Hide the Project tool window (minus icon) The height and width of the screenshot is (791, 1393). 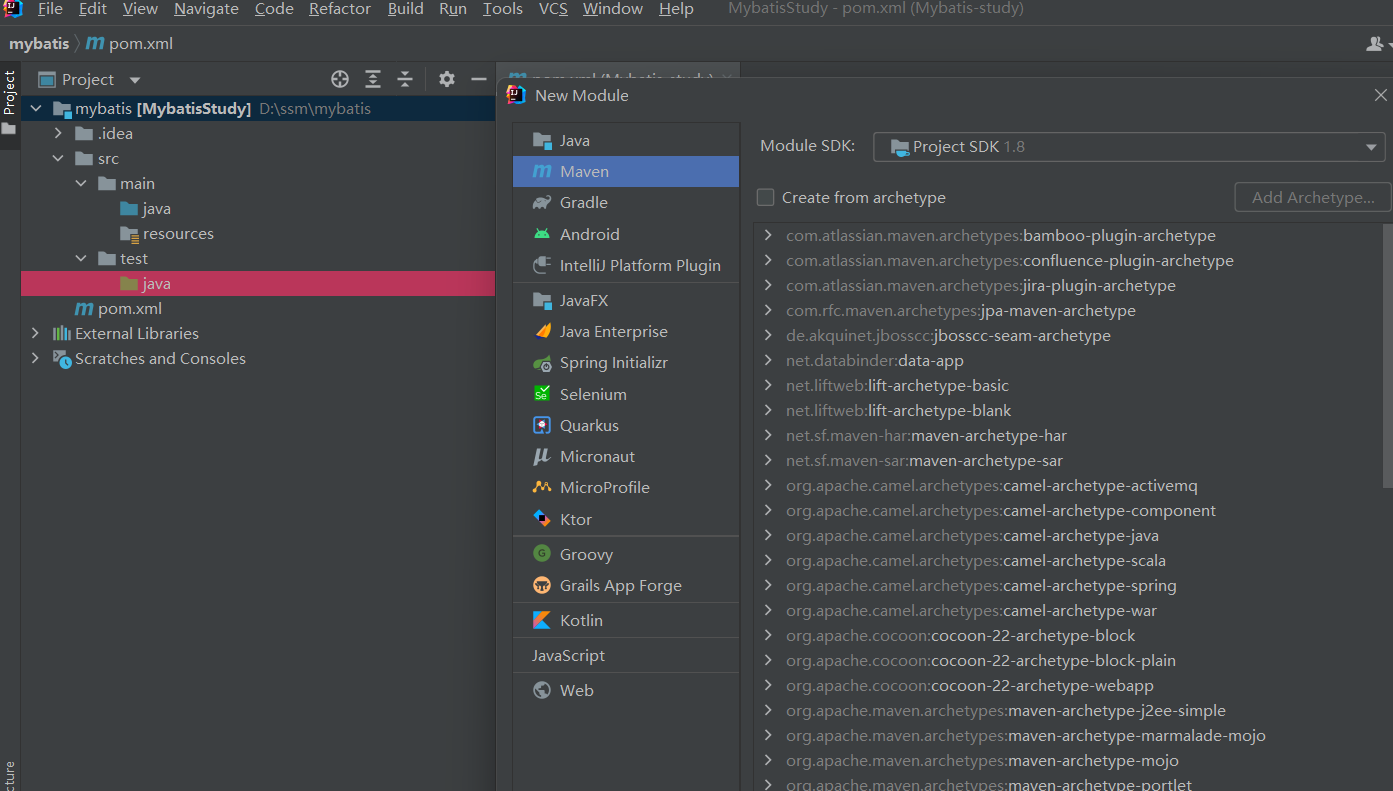point(479,79)
